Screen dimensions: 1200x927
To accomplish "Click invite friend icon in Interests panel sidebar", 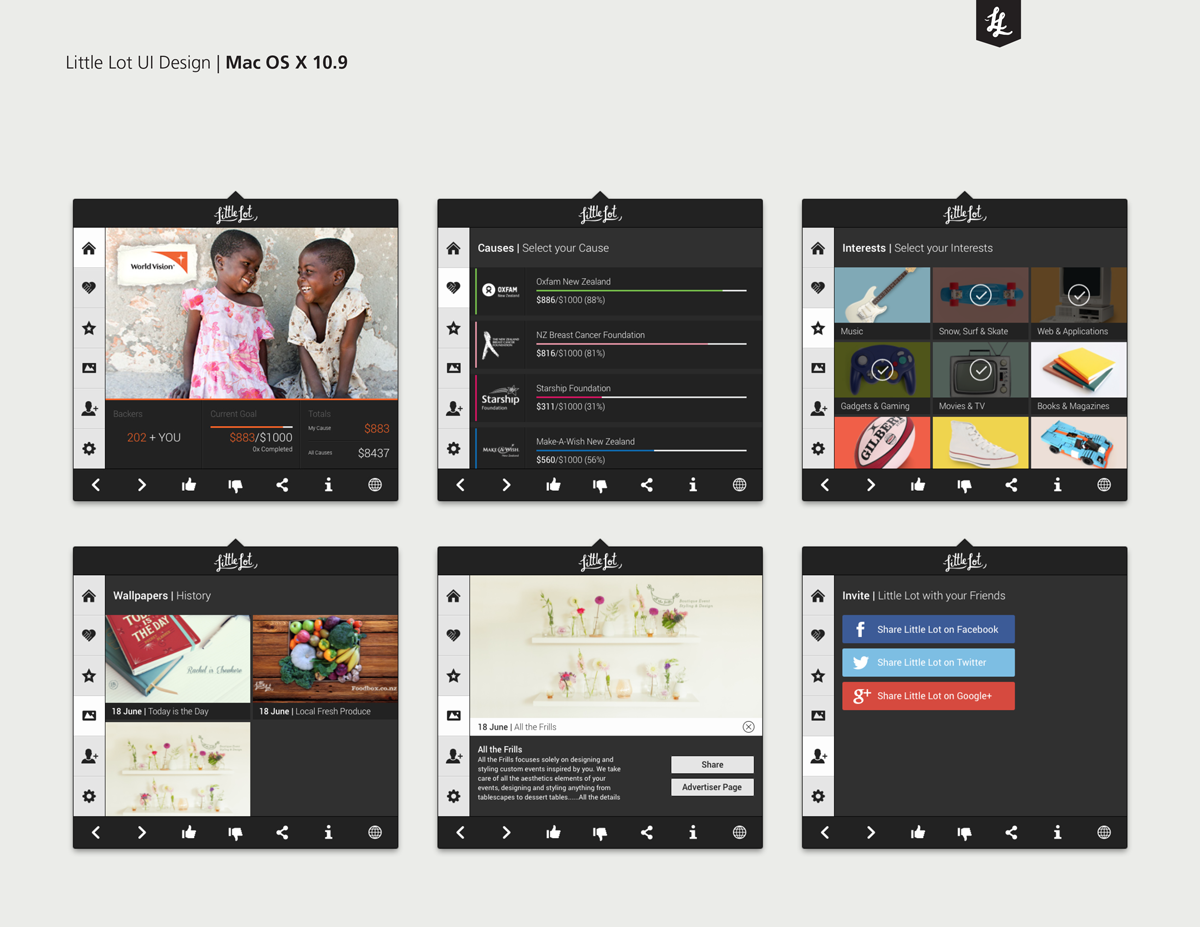I will click(x=818, y=408).
